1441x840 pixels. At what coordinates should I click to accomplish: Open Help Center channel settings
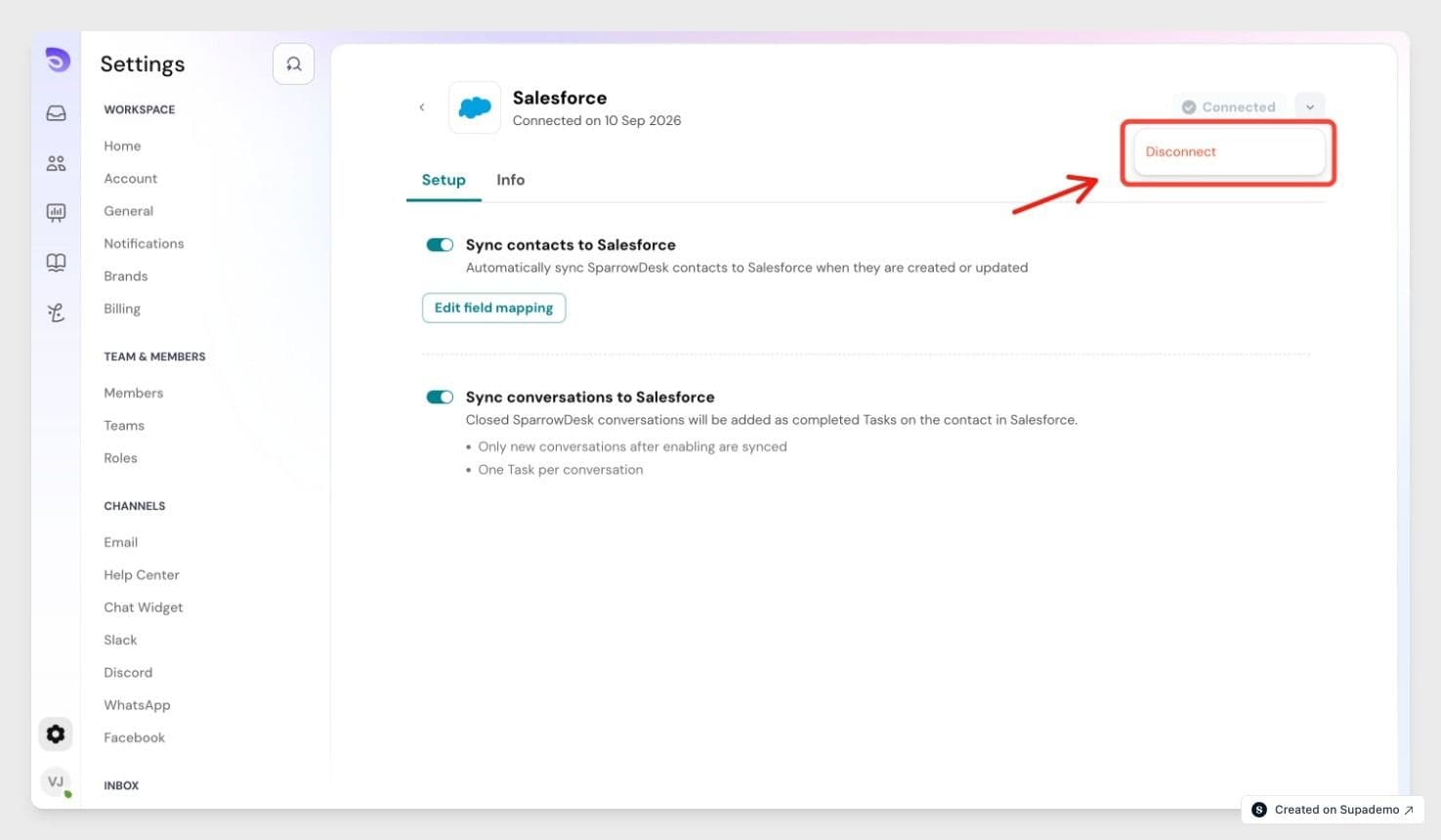[142, 575]
